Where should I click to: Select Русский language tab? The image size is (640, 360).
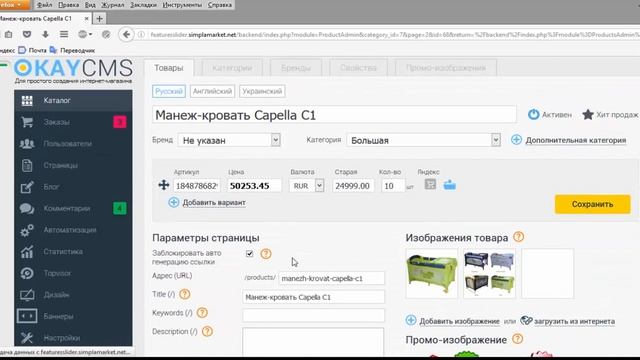(169, 91)
